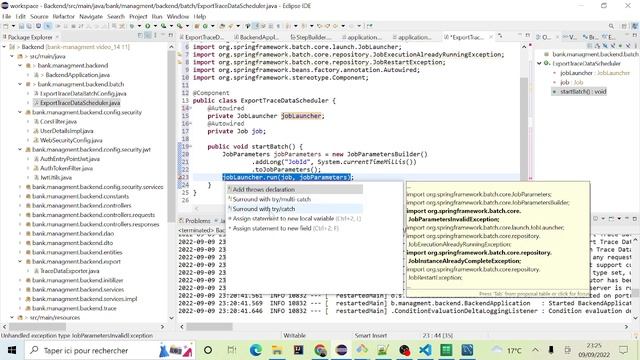Maximize the editor area icon
Viewport: 640px width, 360px height.
[x=528, y=36]
